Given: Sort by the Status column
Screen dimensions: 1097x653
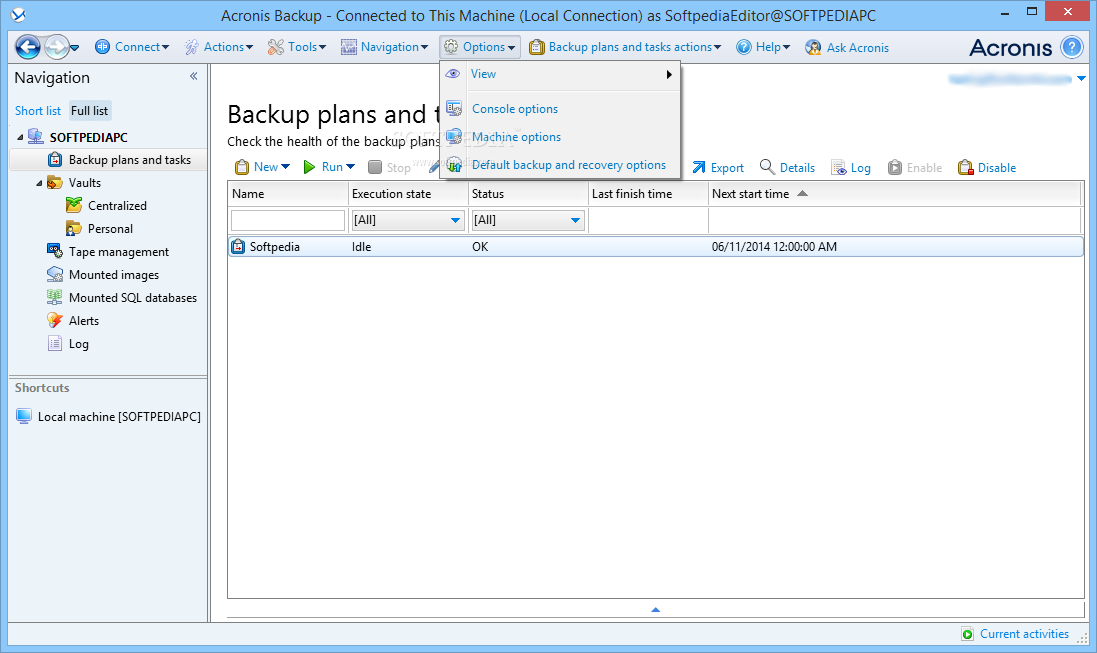Looking at the screenshot, I should (x=528, y=194).
